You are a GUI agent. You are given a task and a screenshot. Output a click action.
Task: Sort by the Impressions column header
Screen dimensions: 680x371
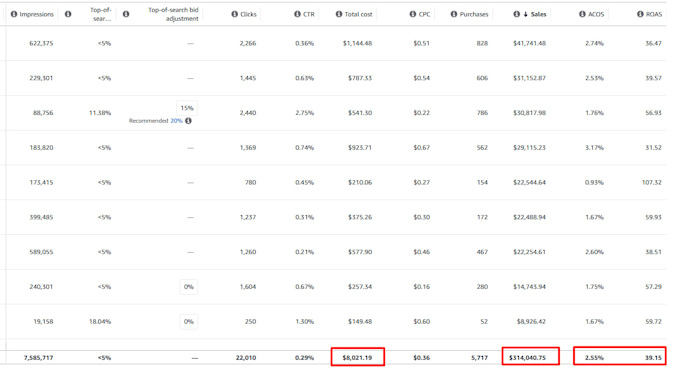click(37, 14)
